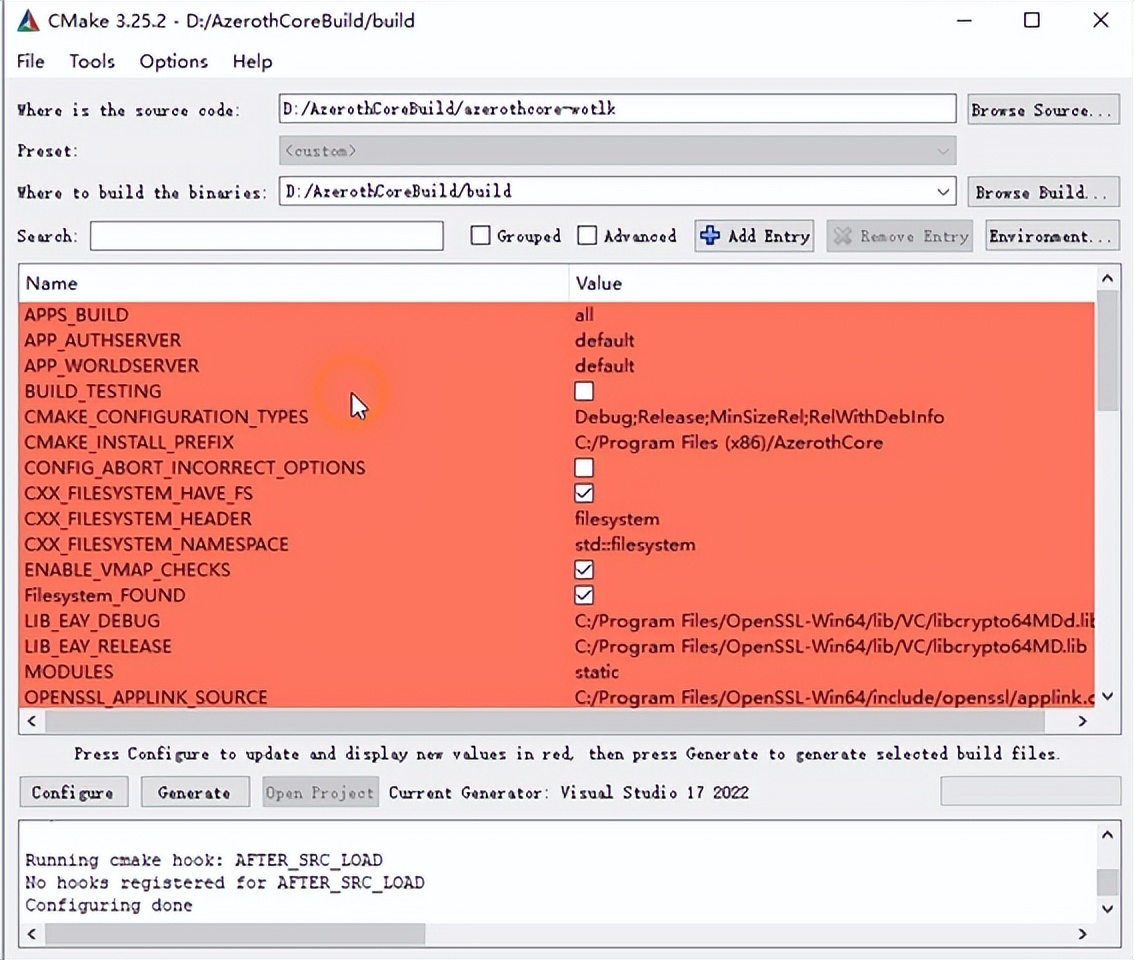Click output log scroll right arrow
Screen dimensions: 1134x960
tap(1082, 934)
